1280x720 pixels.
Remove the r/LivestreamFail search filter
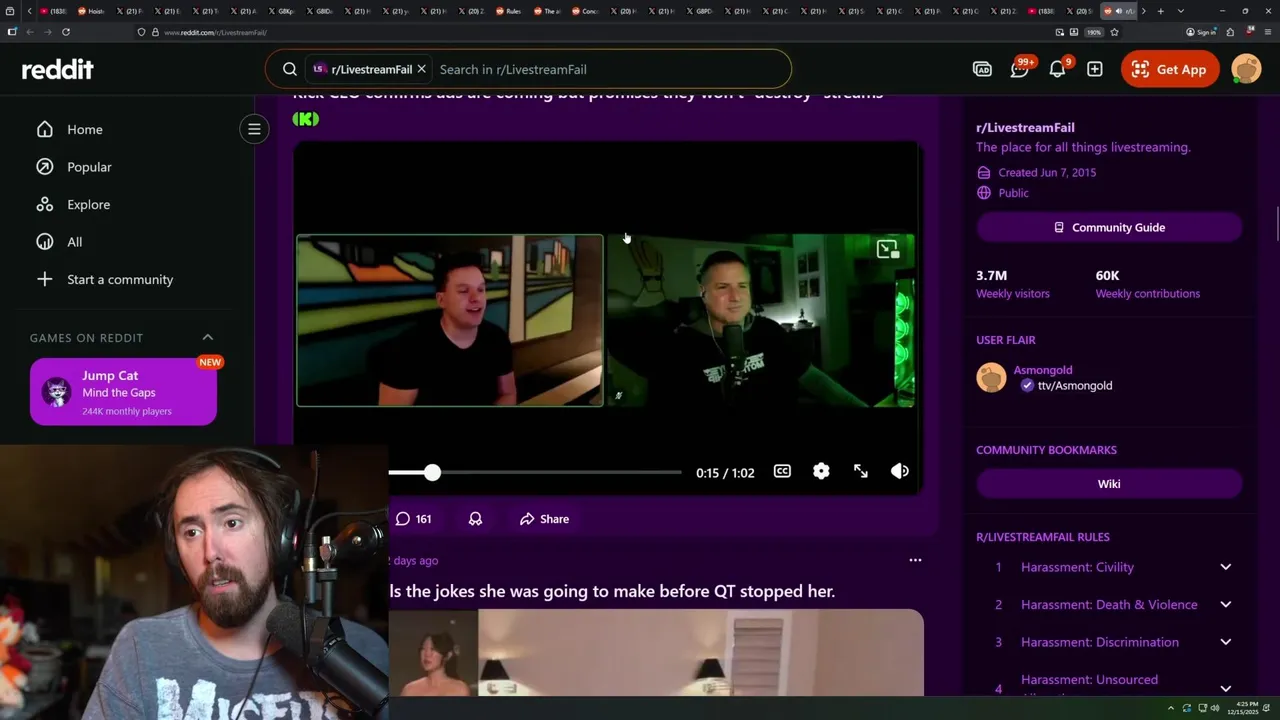pos(421,69)
